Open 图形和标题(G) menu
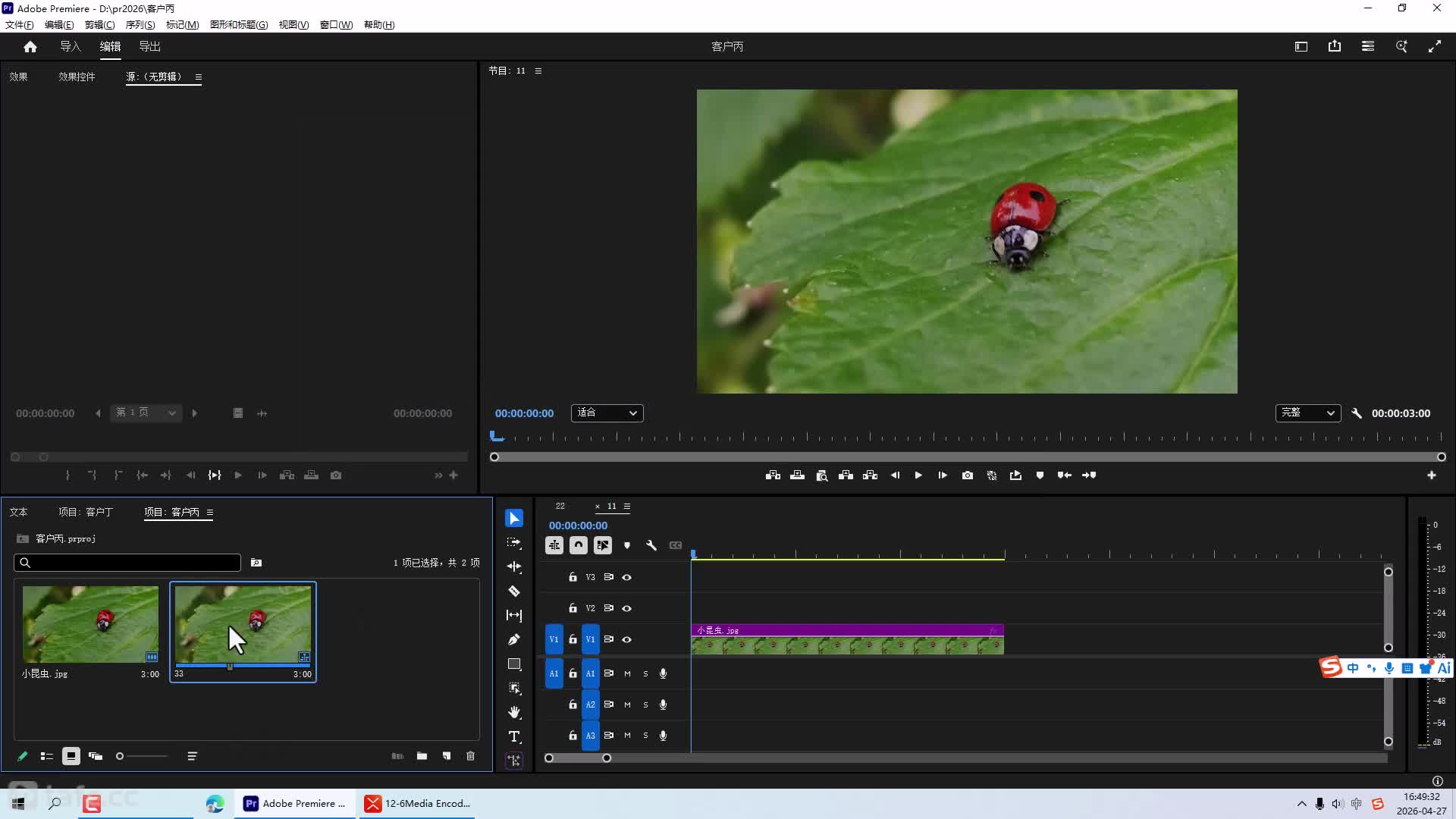This screenshot has width=1456, height=819. (239, 25)
